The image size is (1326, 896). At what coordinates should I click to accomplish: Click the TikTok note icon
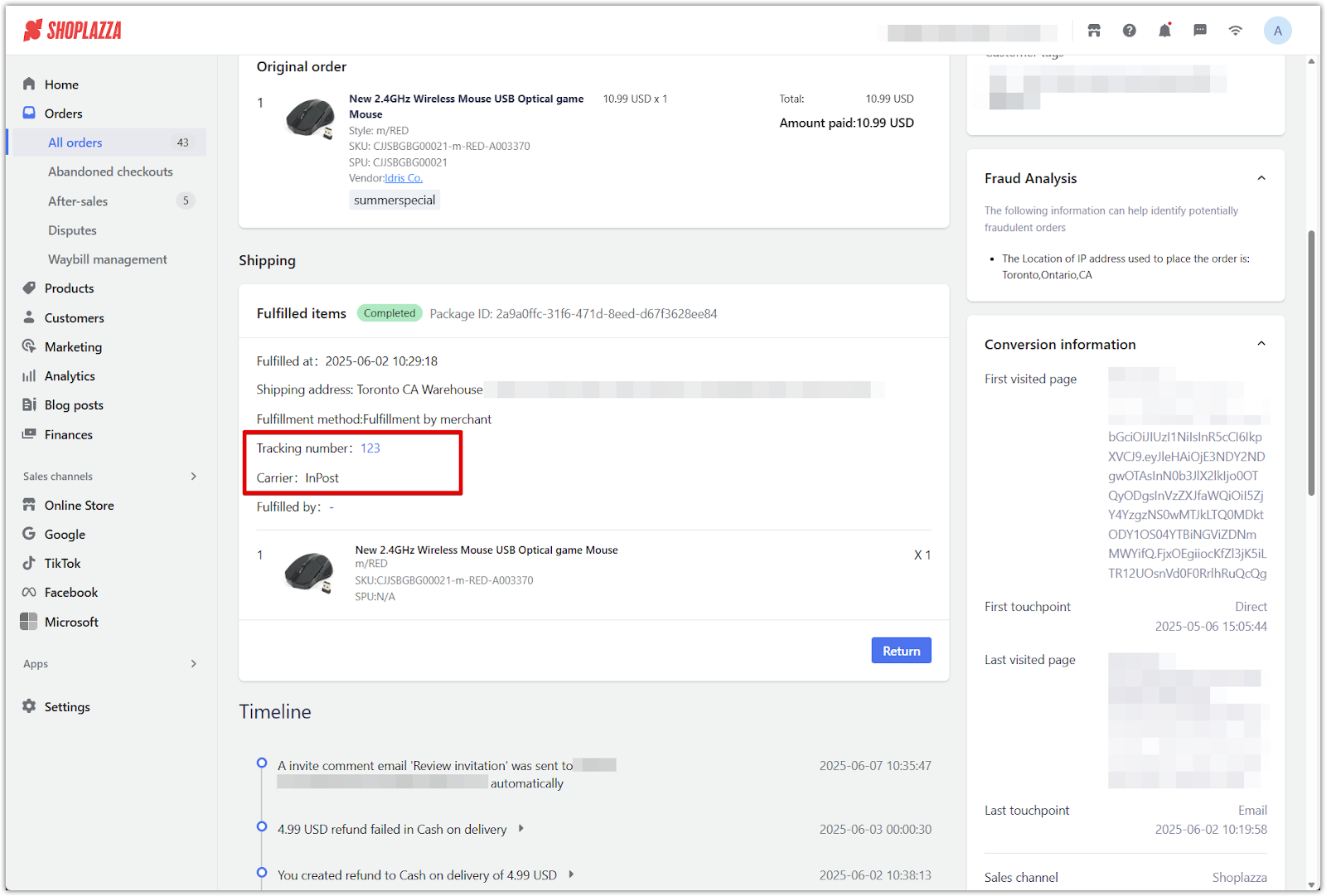click(29, 563)
